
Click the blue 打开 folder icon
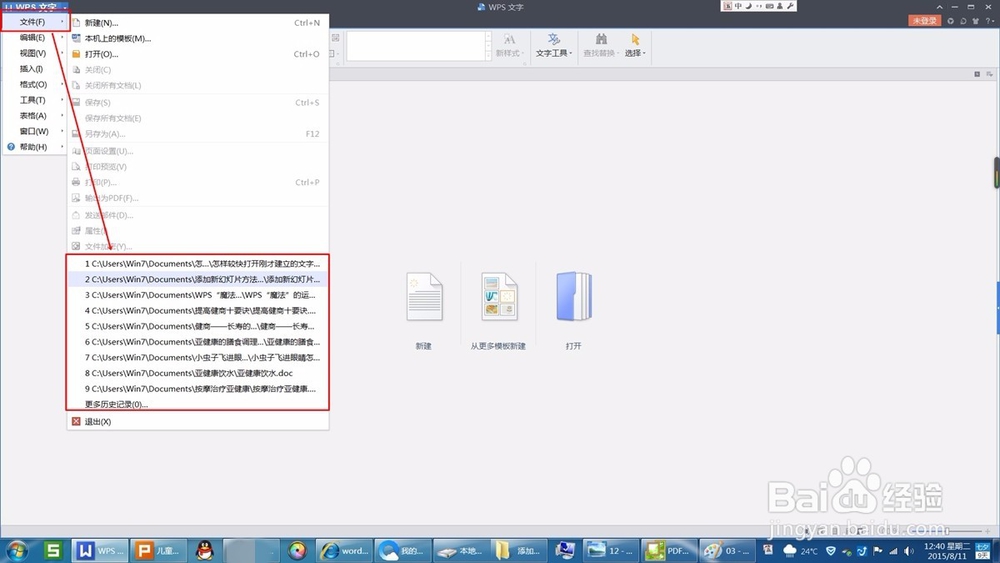(x=573, y=297)
